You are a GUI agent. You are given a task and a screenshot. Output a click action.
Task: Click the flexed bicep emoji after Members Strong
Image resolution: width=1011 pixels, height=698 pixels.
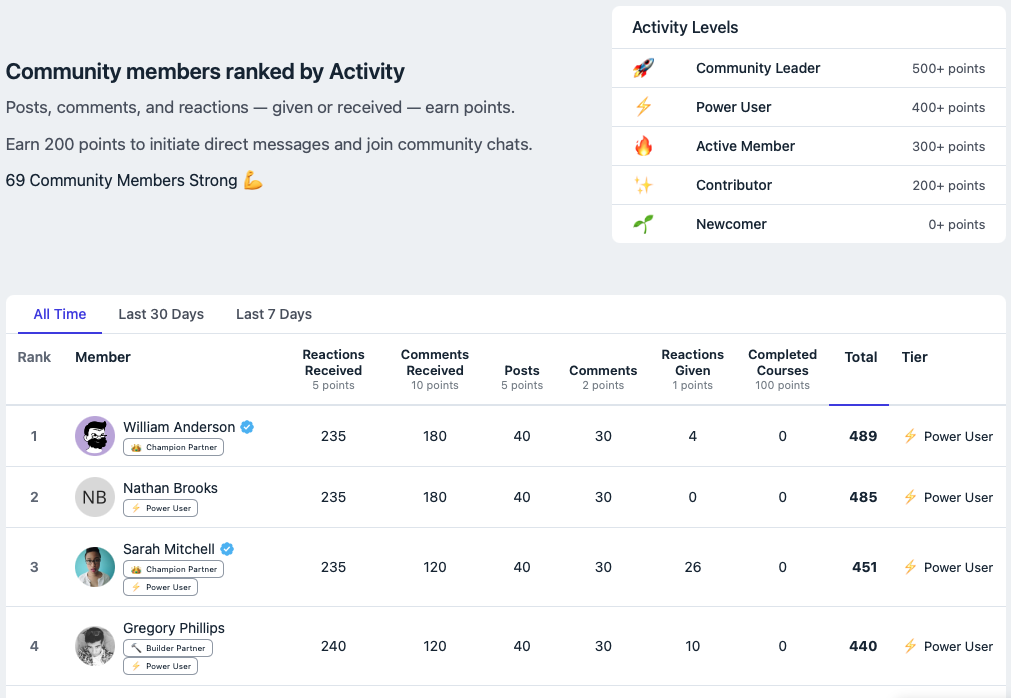tap(253, 180)
